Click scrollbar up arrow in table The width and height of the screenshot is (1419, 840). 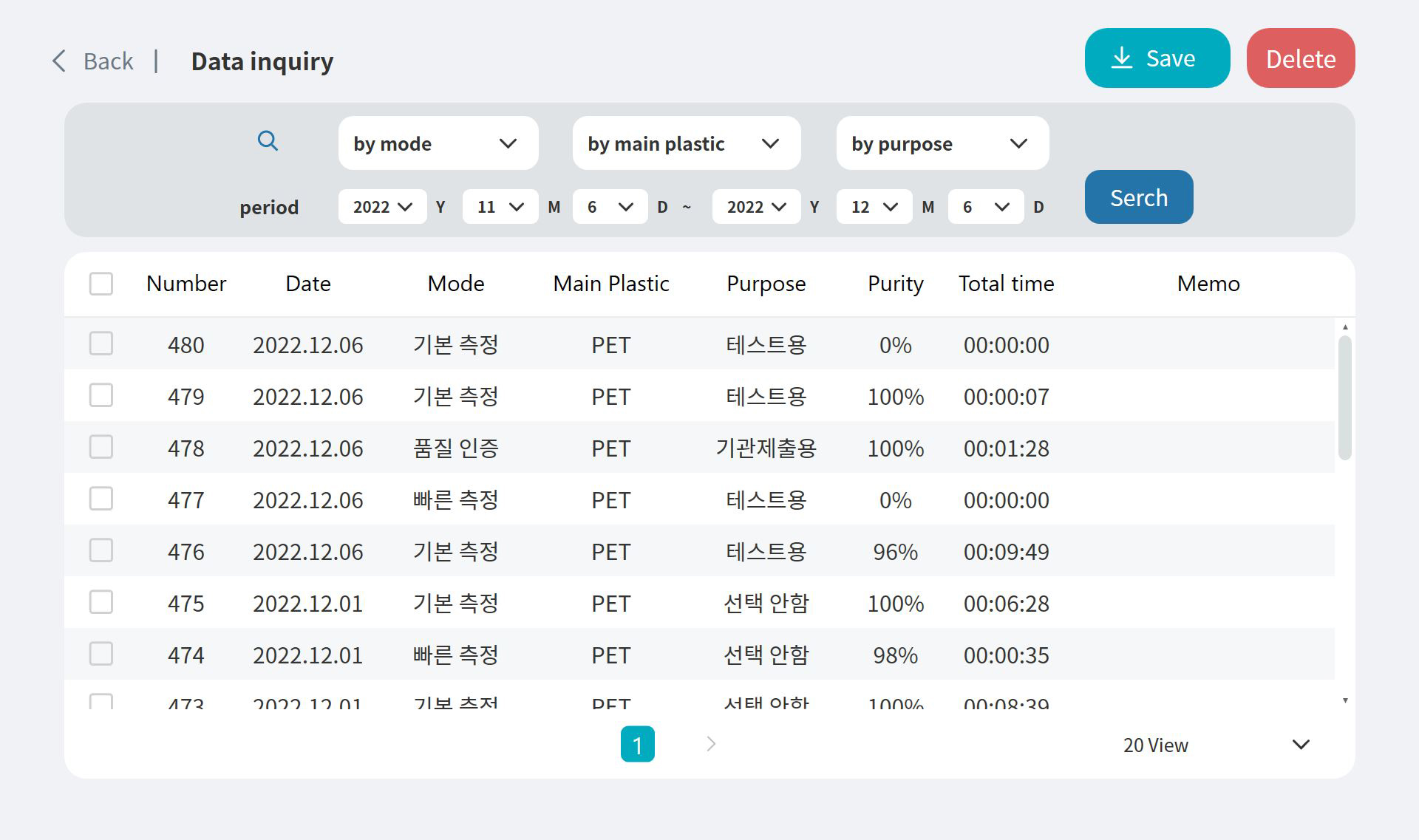coord(1345,327)
